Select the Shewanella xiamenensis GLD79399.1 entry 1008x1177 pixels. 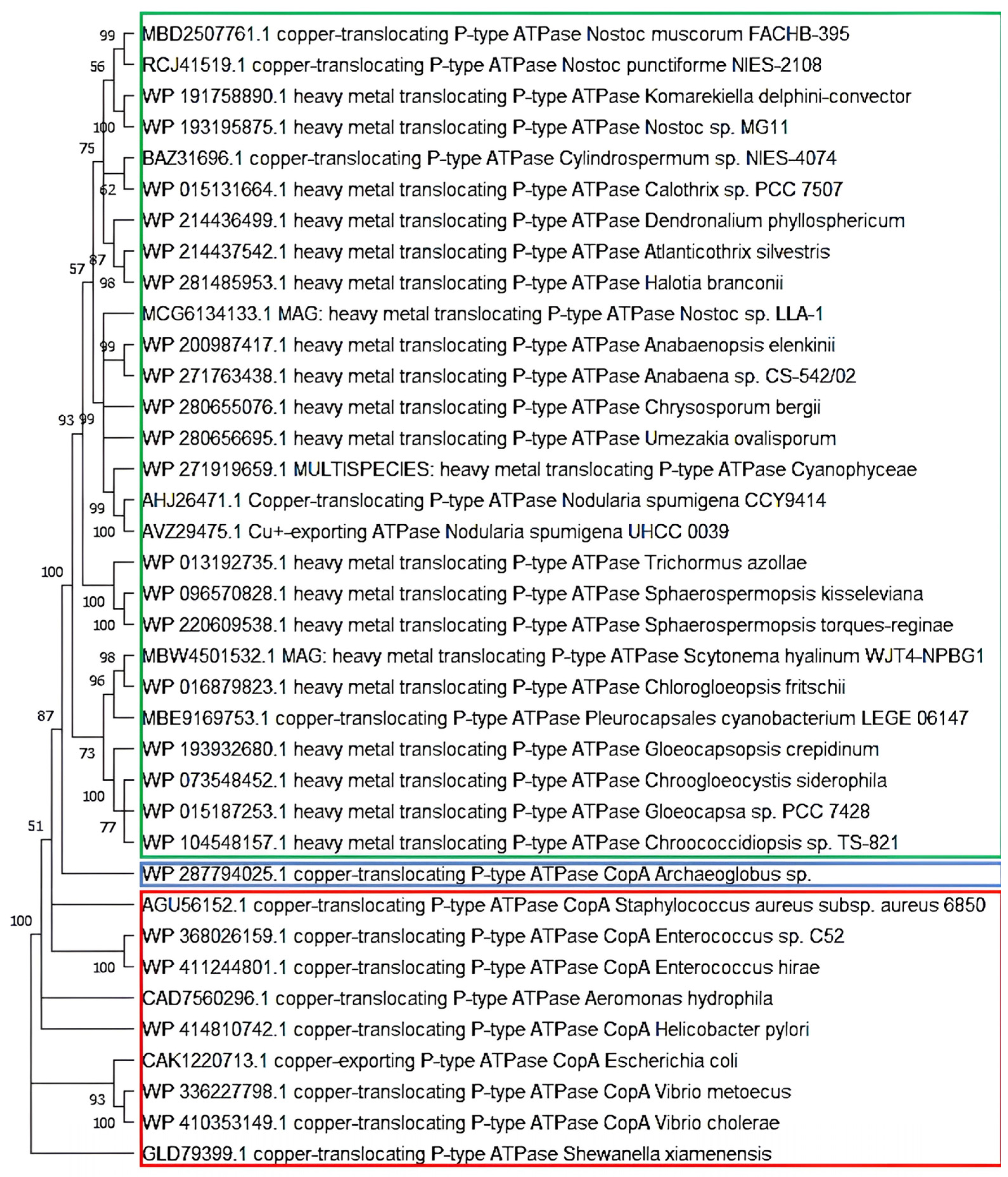456,1154
